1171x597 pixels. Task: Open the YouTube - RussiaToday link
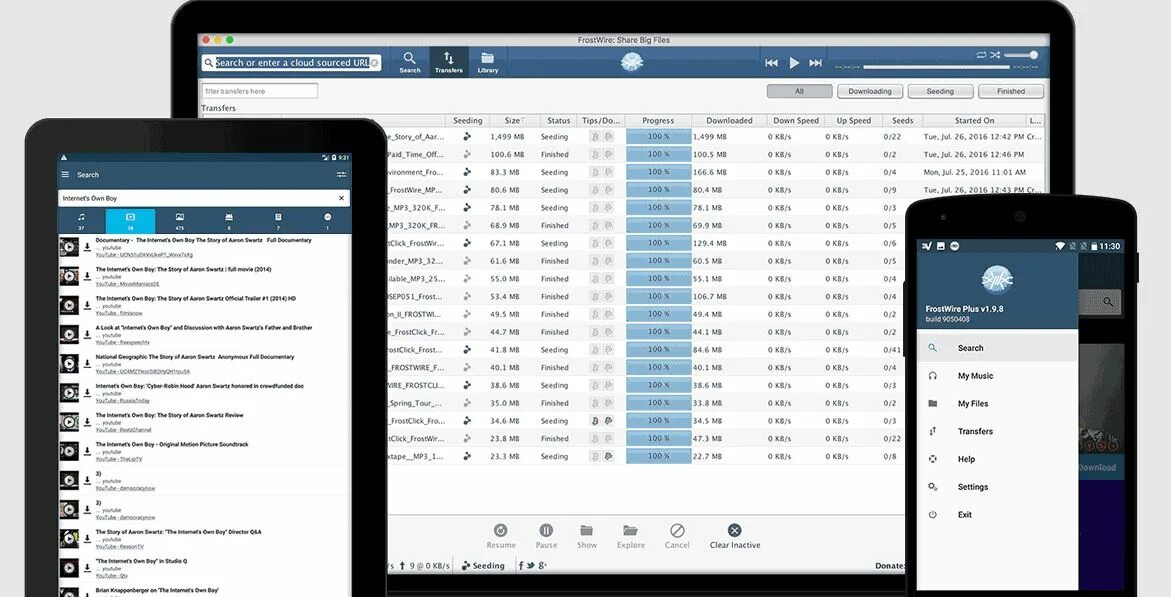[x=122, y=400]
